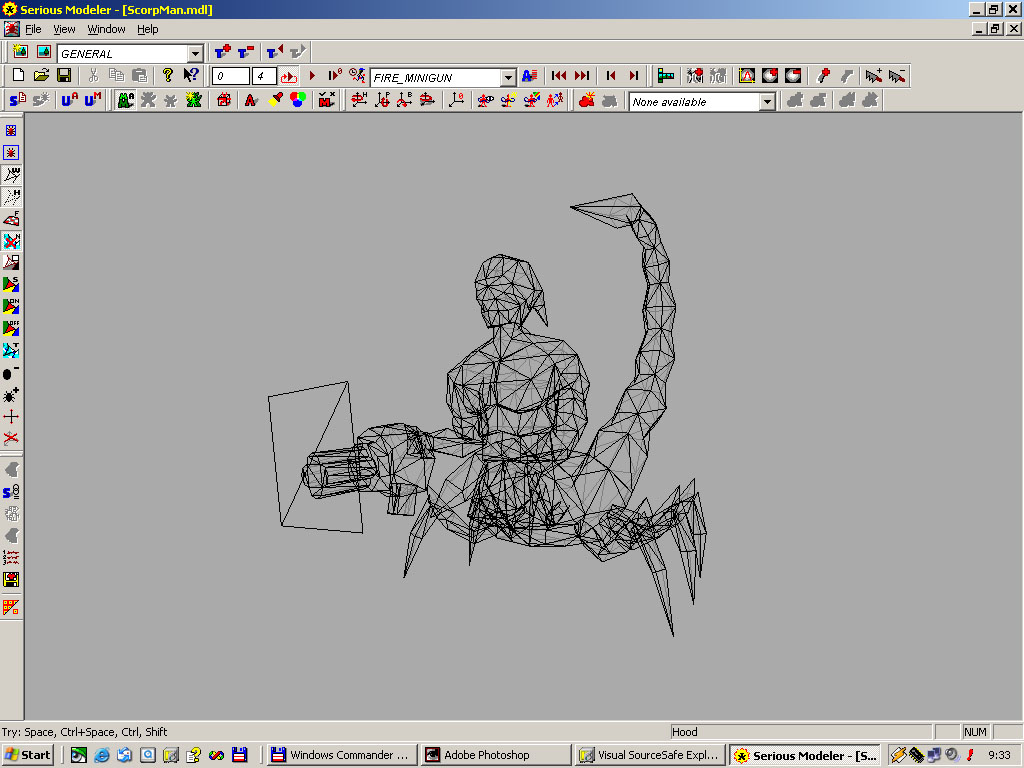The height and width of the screenshot is (768, 1024).
Task: Expand the GENERAL texture dropdown
Action: pos(195,54)
